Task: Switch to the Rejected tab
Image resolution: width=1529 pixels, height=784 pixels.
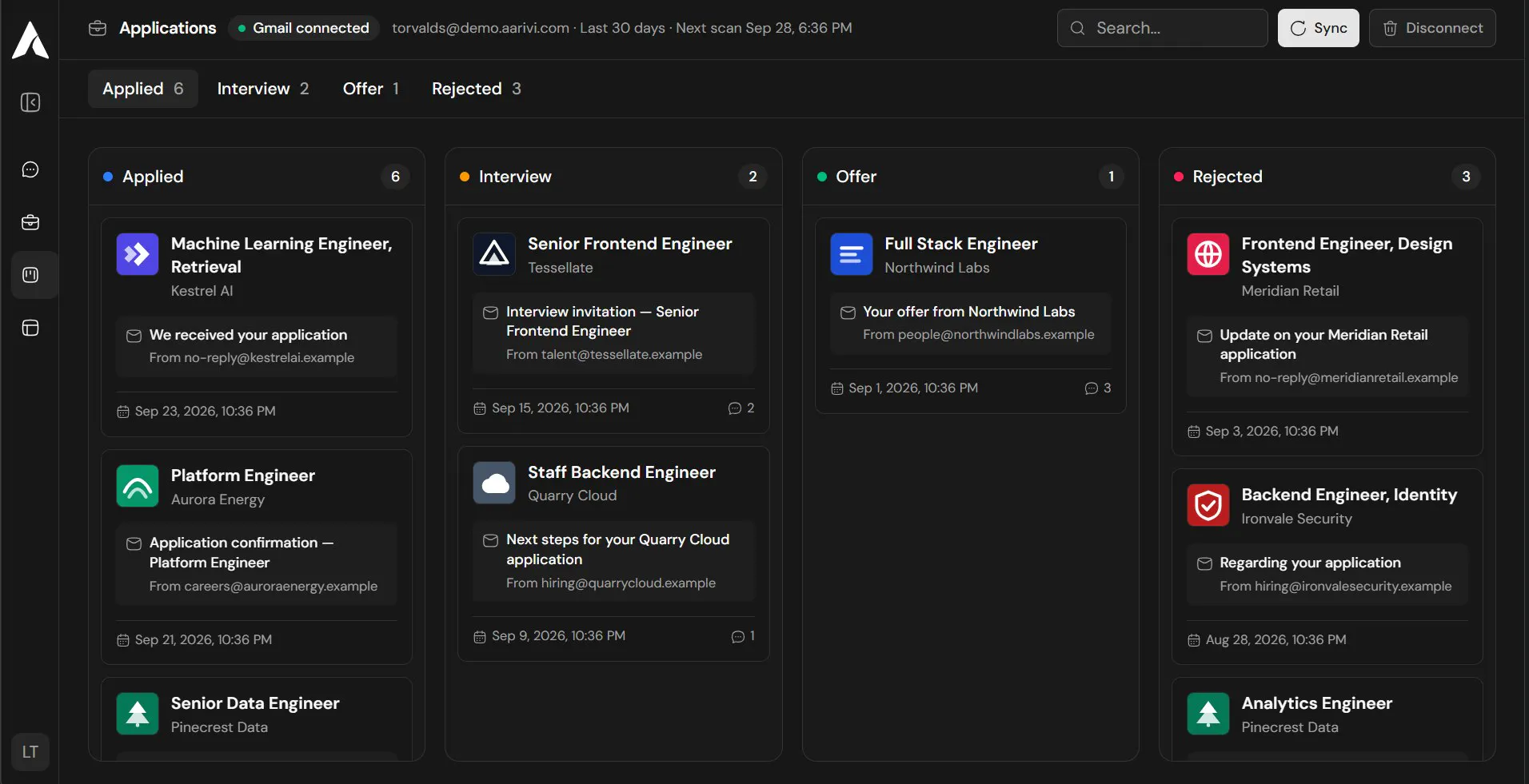Action: click(477, 89)
